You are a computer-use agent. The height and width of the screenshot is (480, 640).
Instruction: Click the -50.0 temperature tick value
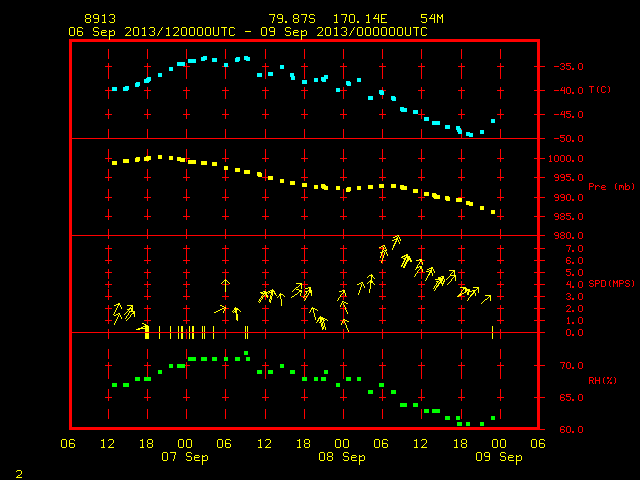(x=568, y=139)
